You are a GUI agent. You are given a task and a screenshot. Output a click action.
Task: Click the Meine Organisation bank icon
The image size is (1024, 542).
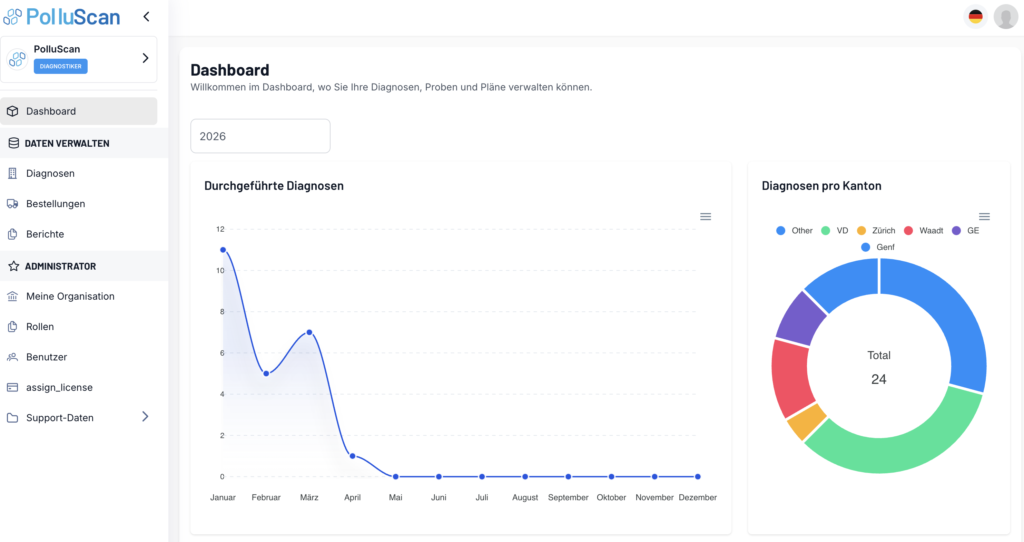(x=13, y=296)
